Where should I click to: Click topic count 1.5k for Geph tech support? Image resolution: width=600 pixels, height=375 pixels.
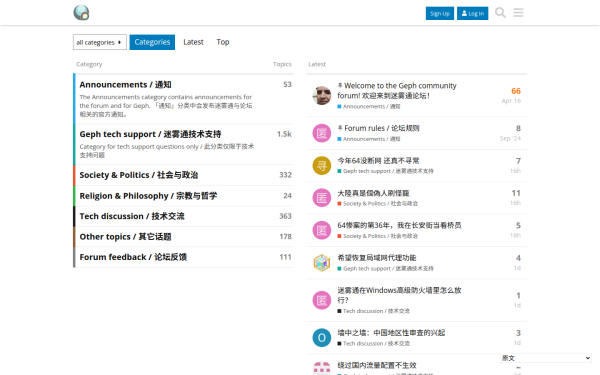click(x=284, y=134)
